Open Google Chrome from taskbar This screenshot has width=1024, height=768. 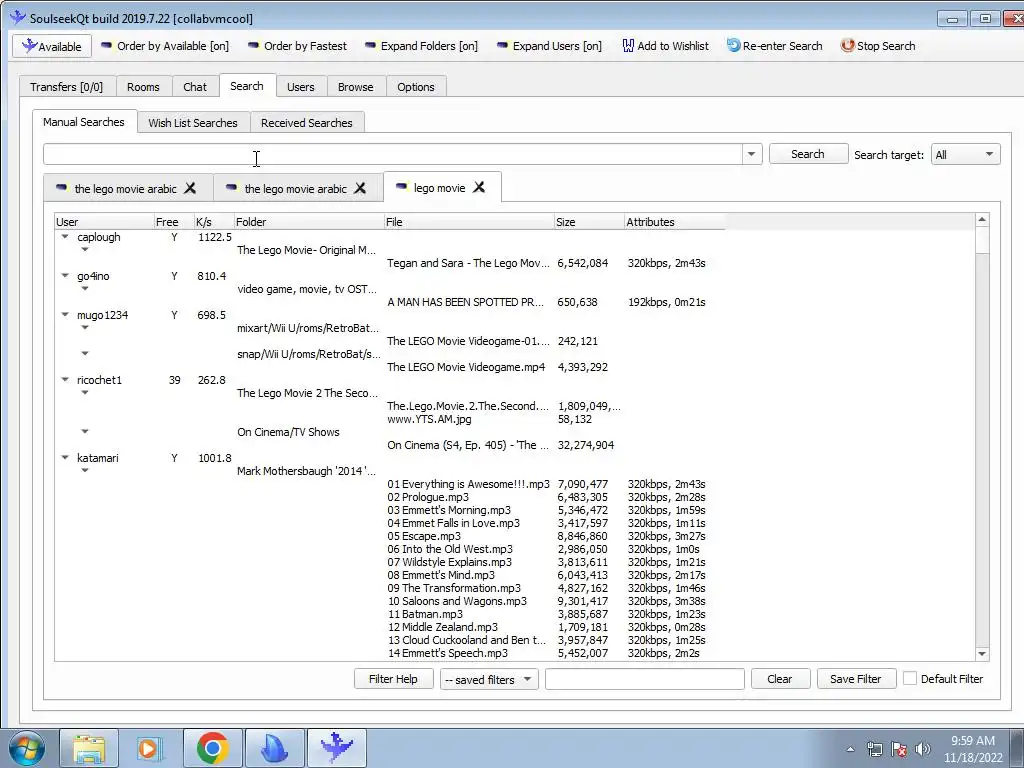[212, 748]
